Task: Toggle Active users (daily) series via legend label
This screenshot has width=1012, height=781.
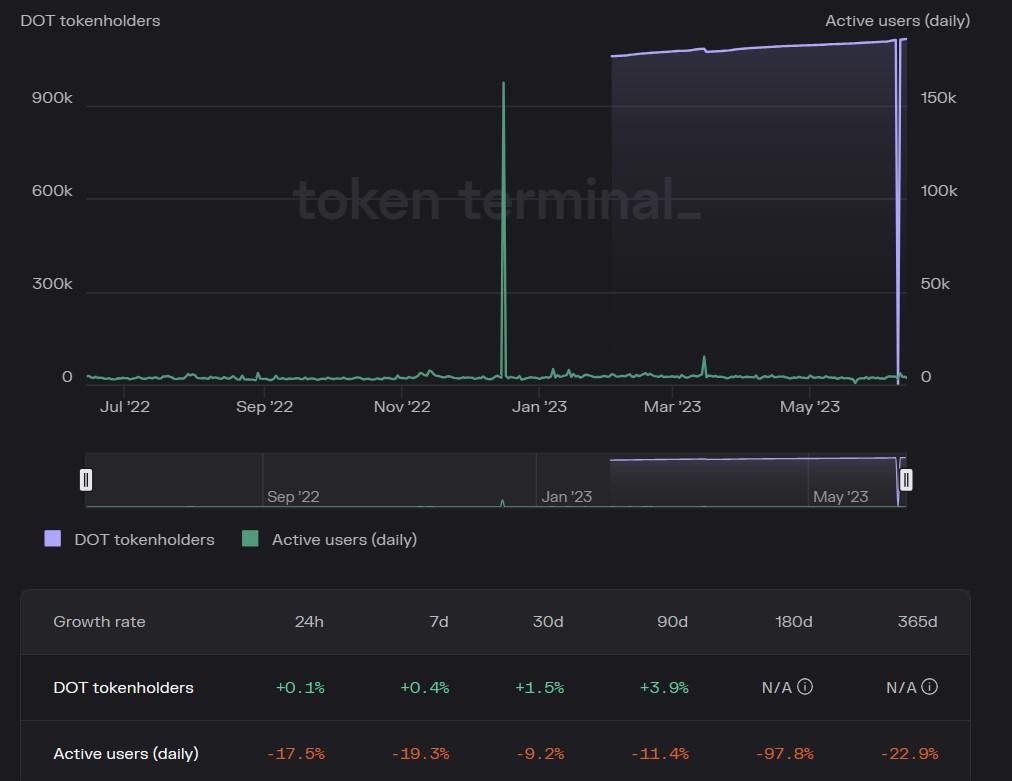Action: click(344, 539)
